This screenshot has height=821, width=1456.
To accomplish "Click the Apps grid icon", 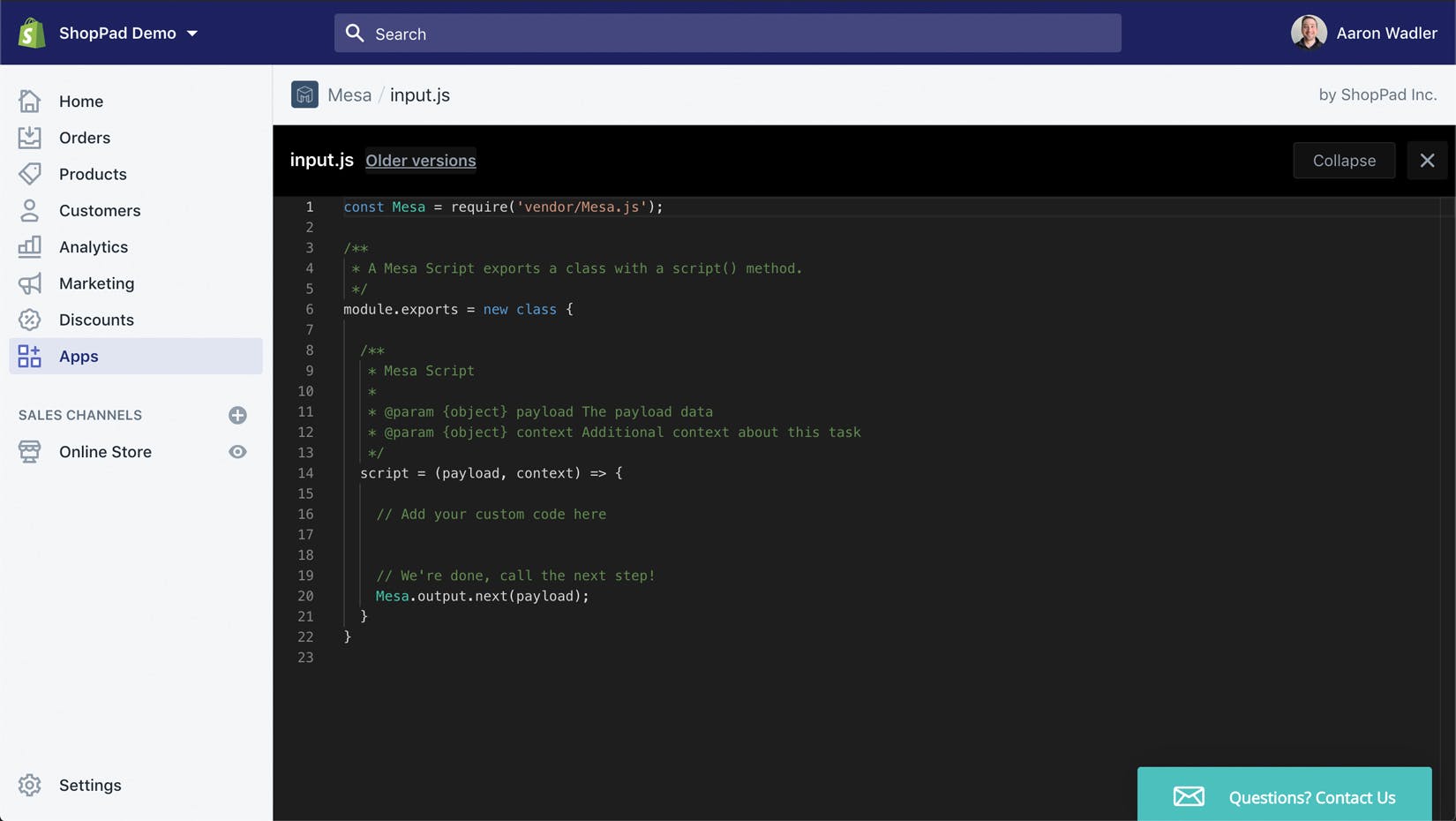I will [x=29, y=356].
